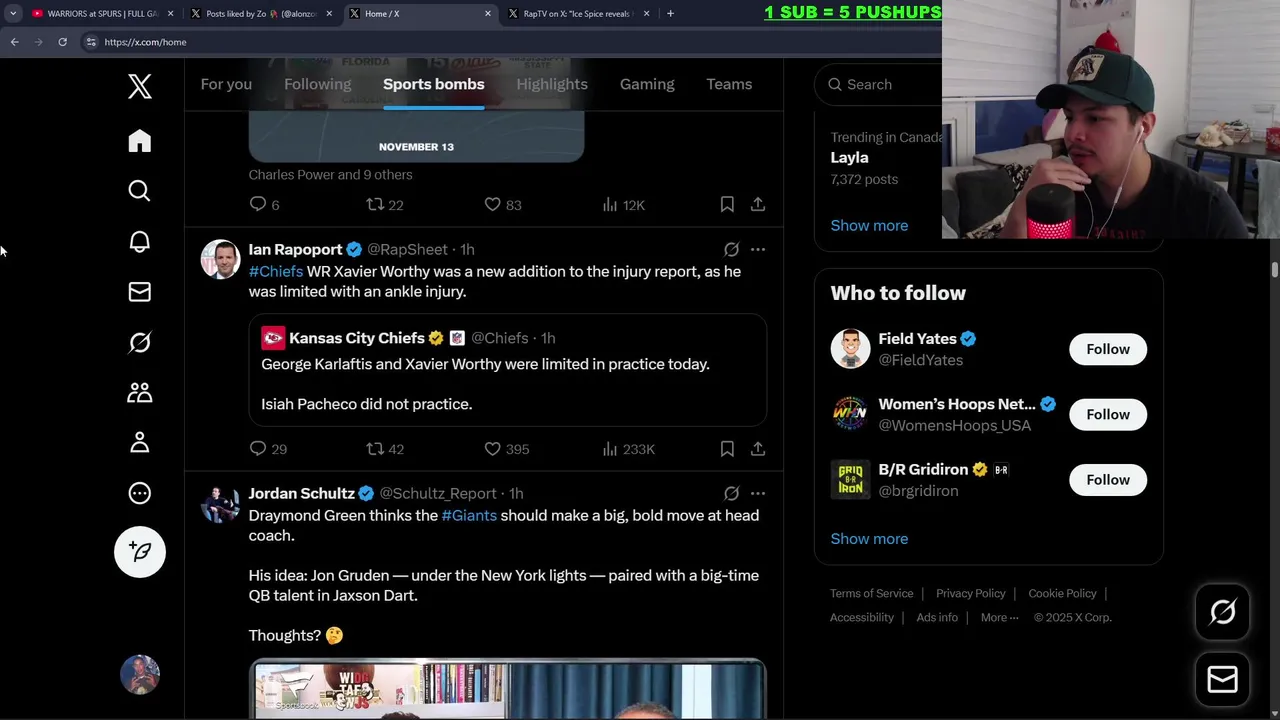Click Show more under Trending

click(x=869, y=225)
